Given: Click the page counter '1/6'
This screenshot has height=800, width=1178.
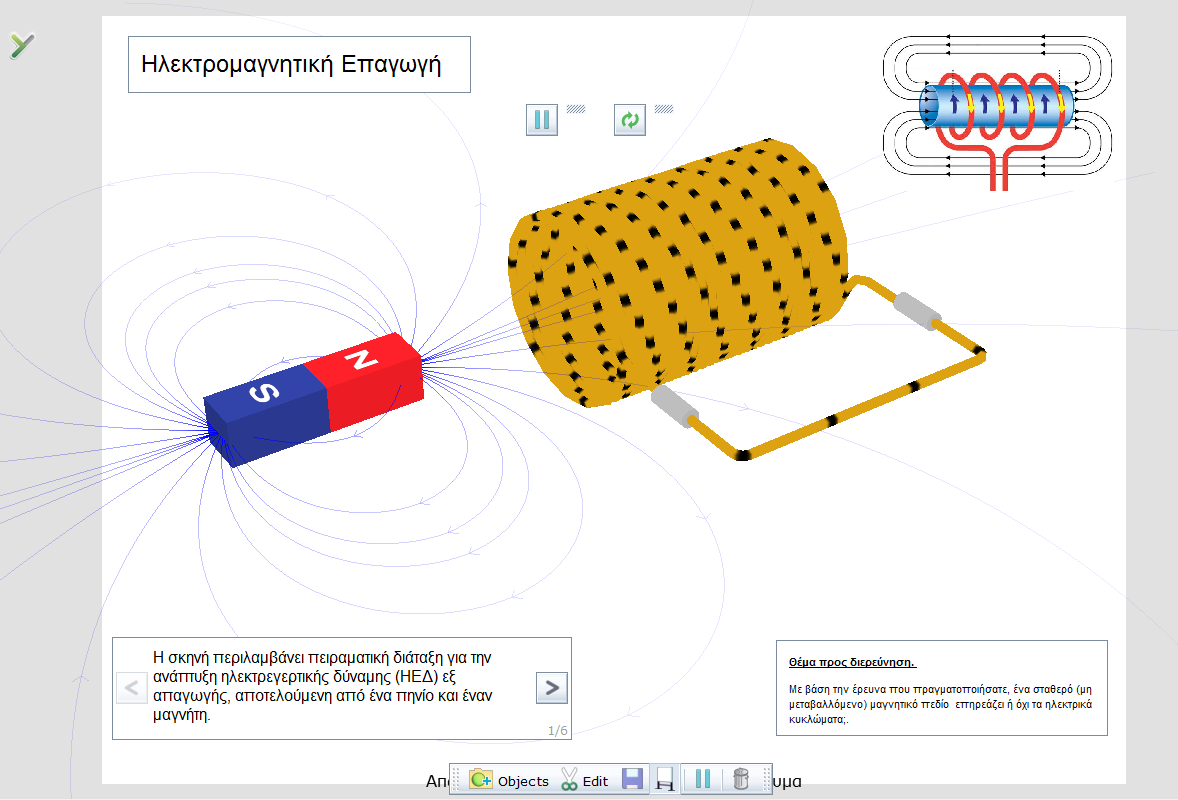Looking at the screenshot, I should pos(557,730).
